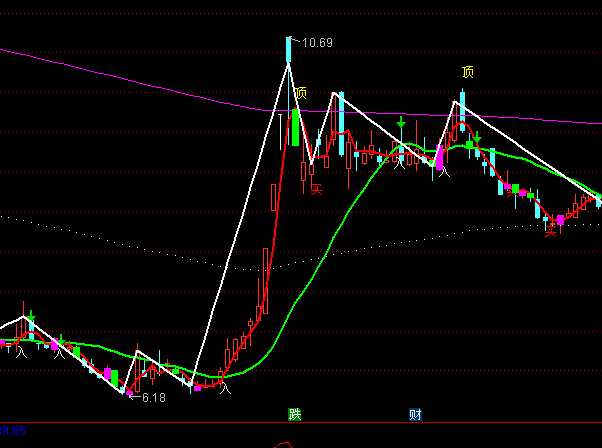602x448 pixels.
Task: Click the green down arrow below the right 顶
Action: [x=477, y=138]
